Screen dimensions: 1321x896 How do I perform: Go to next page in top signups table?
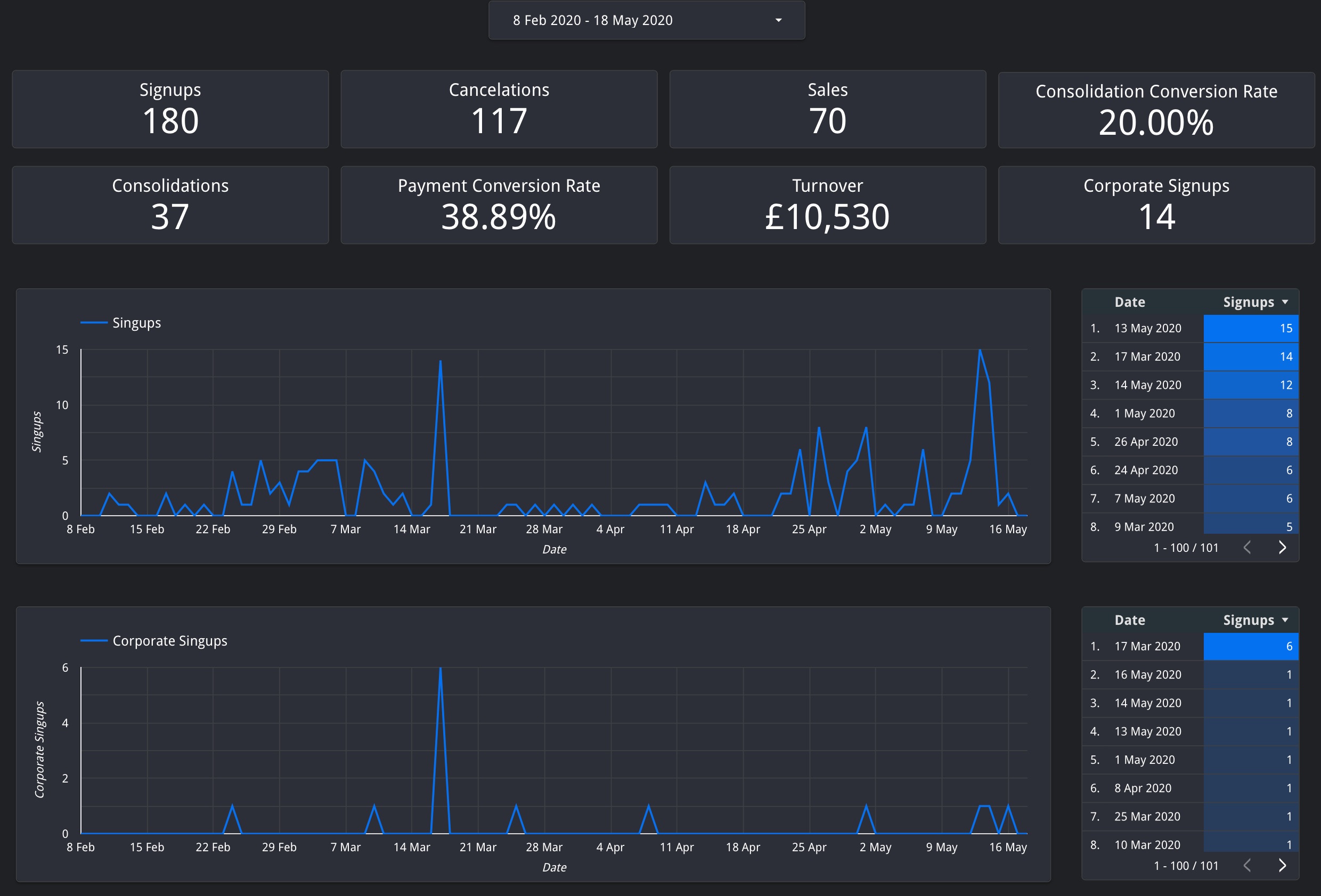(x=1282, y=548)
